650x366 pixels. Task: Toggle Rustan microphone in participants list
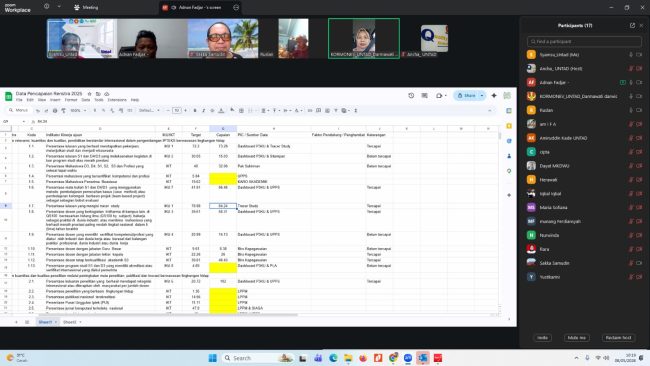pos(631,110)
